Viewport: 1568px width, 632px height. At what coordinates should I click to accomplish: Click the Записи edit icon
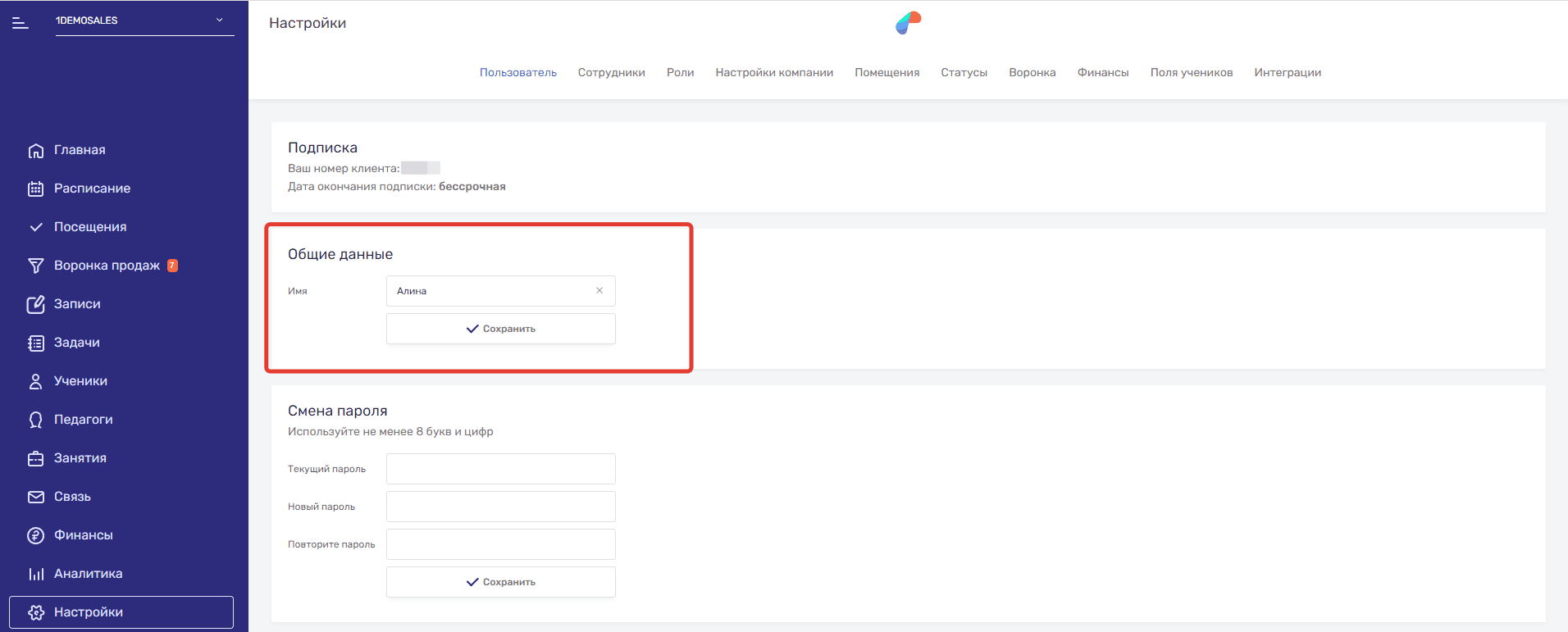point(35,304)
